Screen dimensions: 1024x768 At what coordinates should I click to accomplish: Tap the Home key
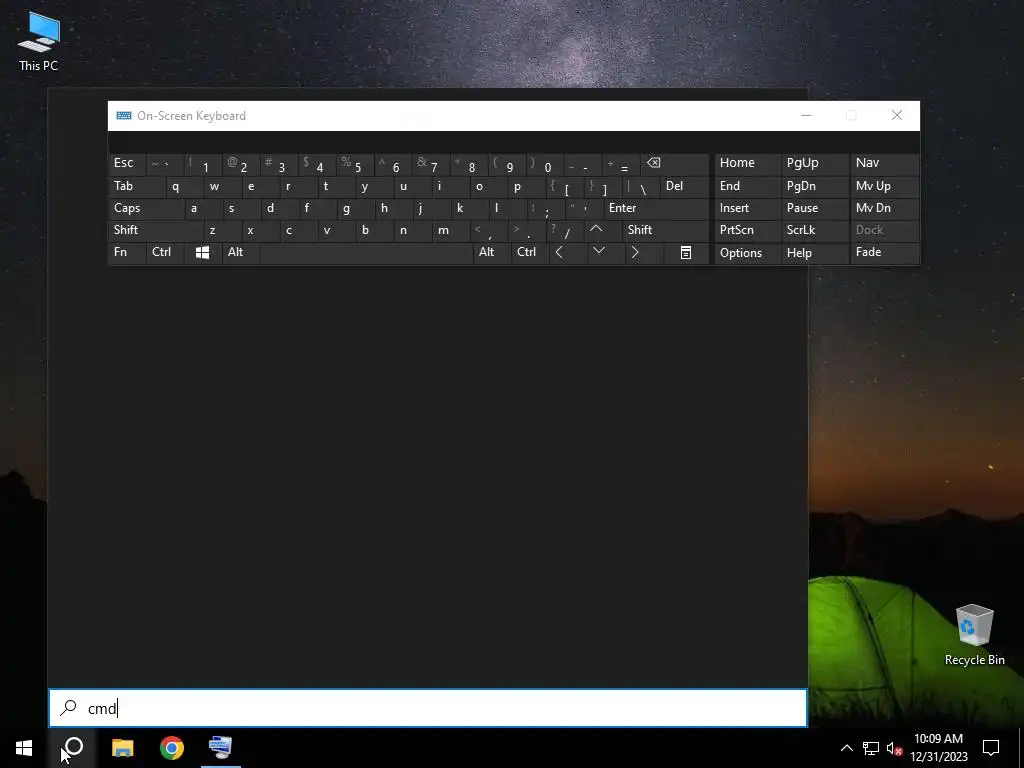point(747,163)
